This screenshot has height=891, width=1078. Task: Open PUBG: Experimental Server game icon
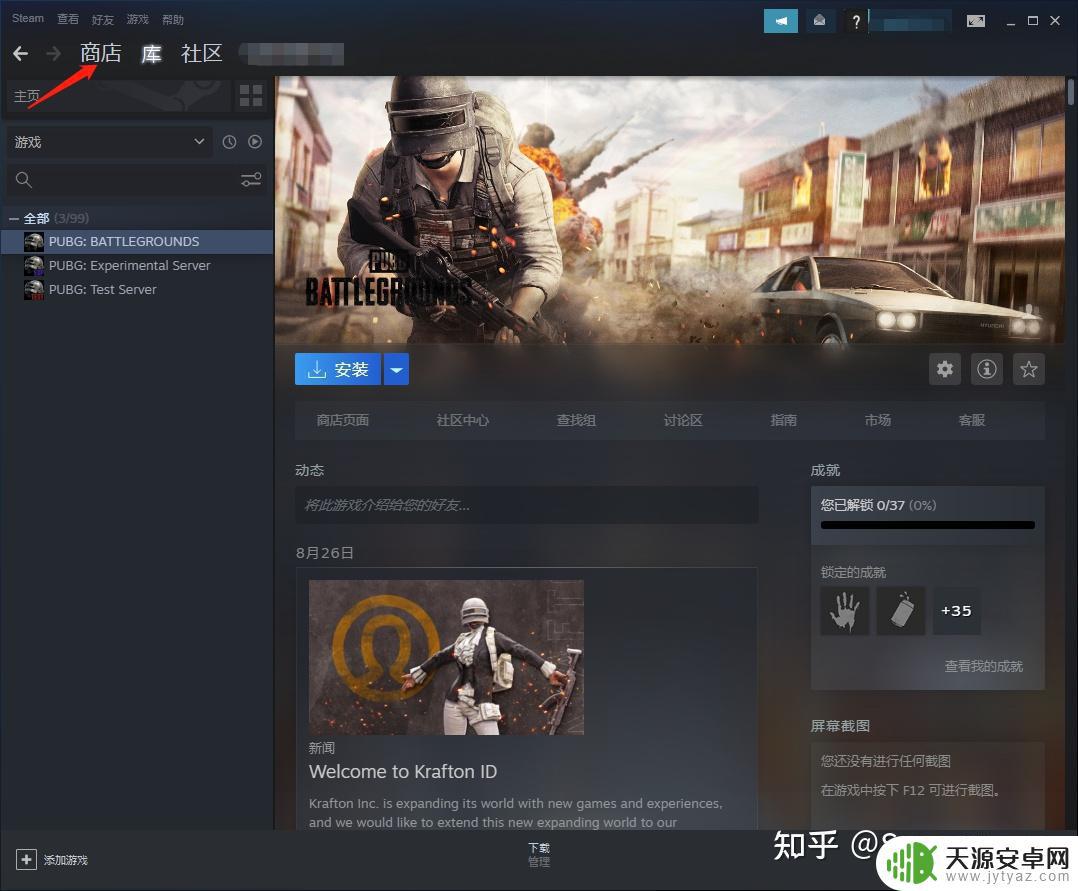[x=34, y=265]
